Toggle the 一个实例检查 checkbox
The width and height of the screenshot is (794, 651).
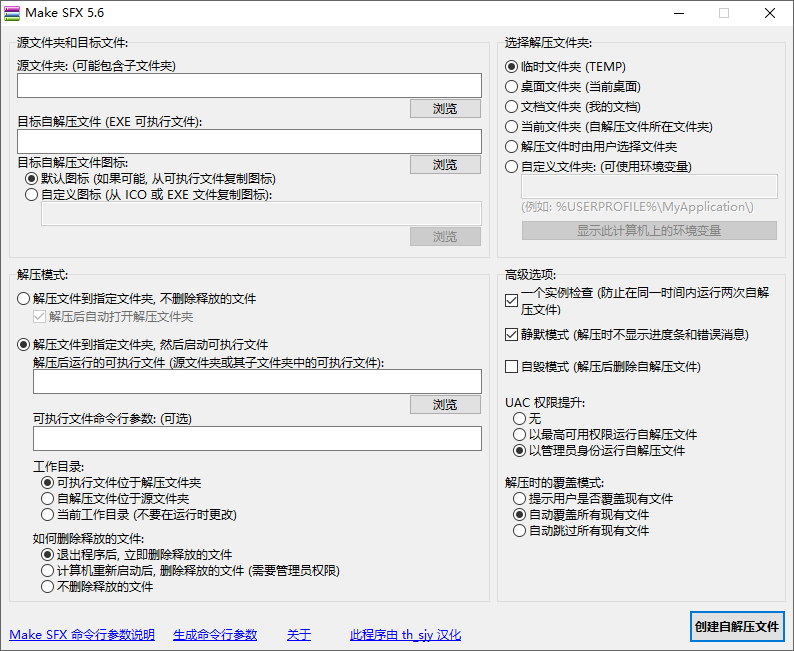tap(512, 299)
